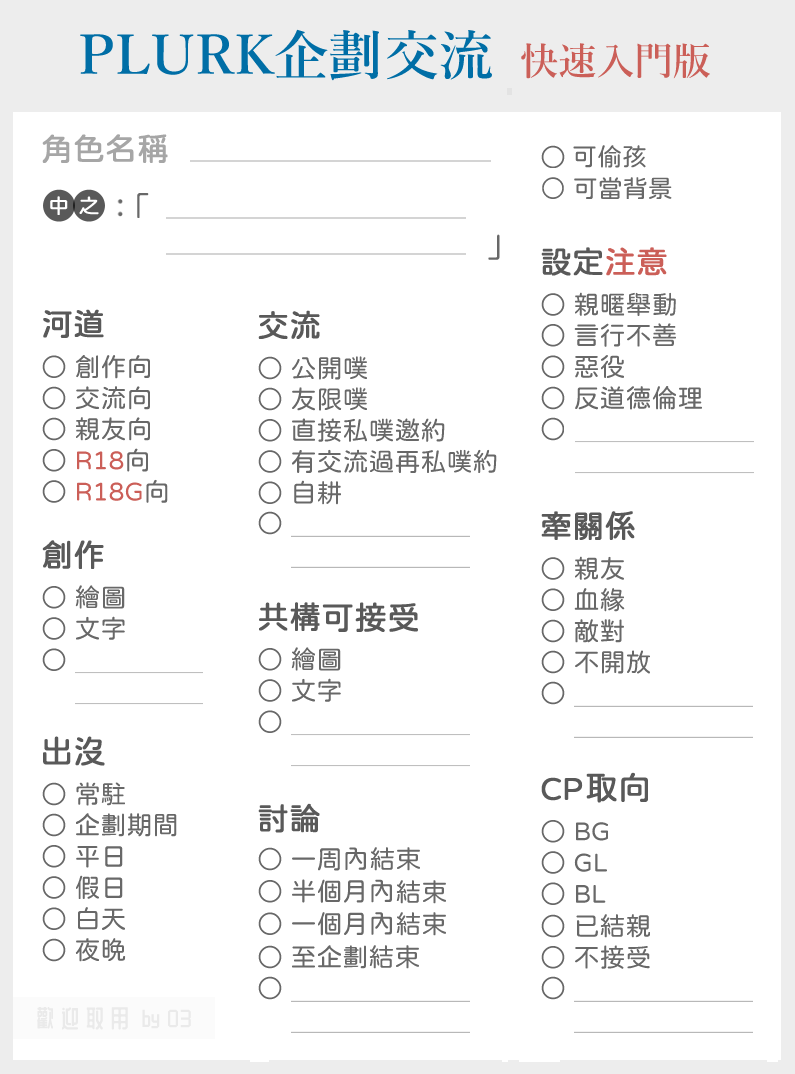Select the 血緣 relationship circle
Screen dimensions: 795x1074
(553, 600)
